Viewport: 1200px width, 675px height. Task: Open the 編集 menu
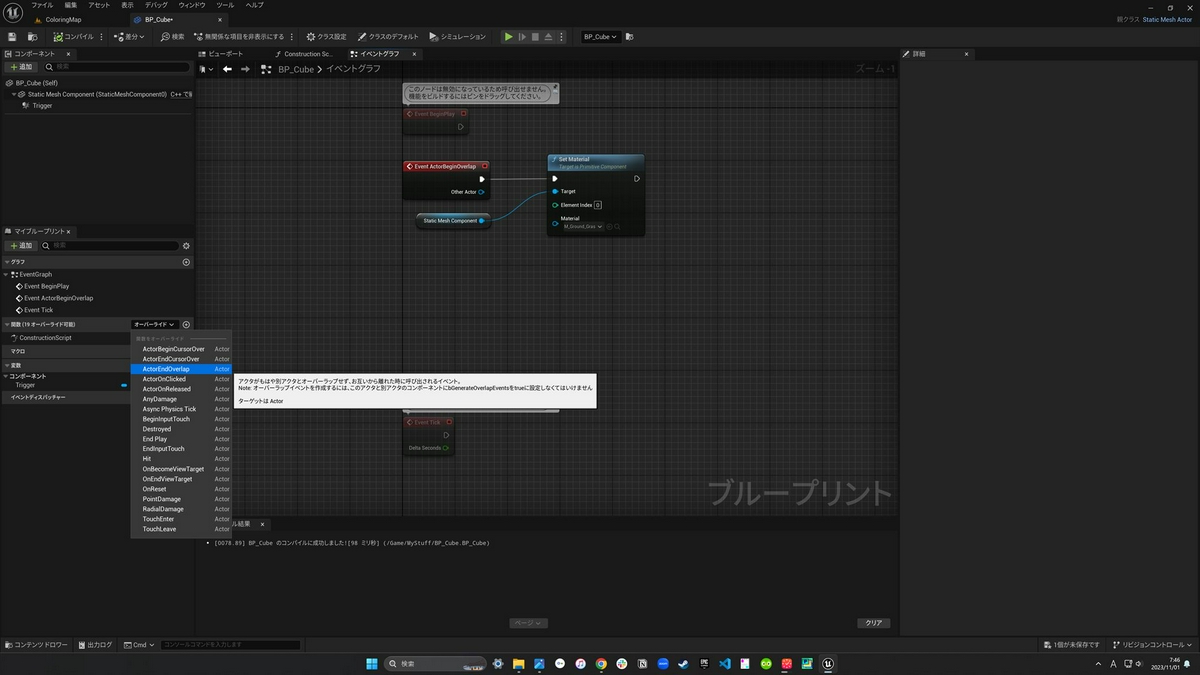pos(70,5)
